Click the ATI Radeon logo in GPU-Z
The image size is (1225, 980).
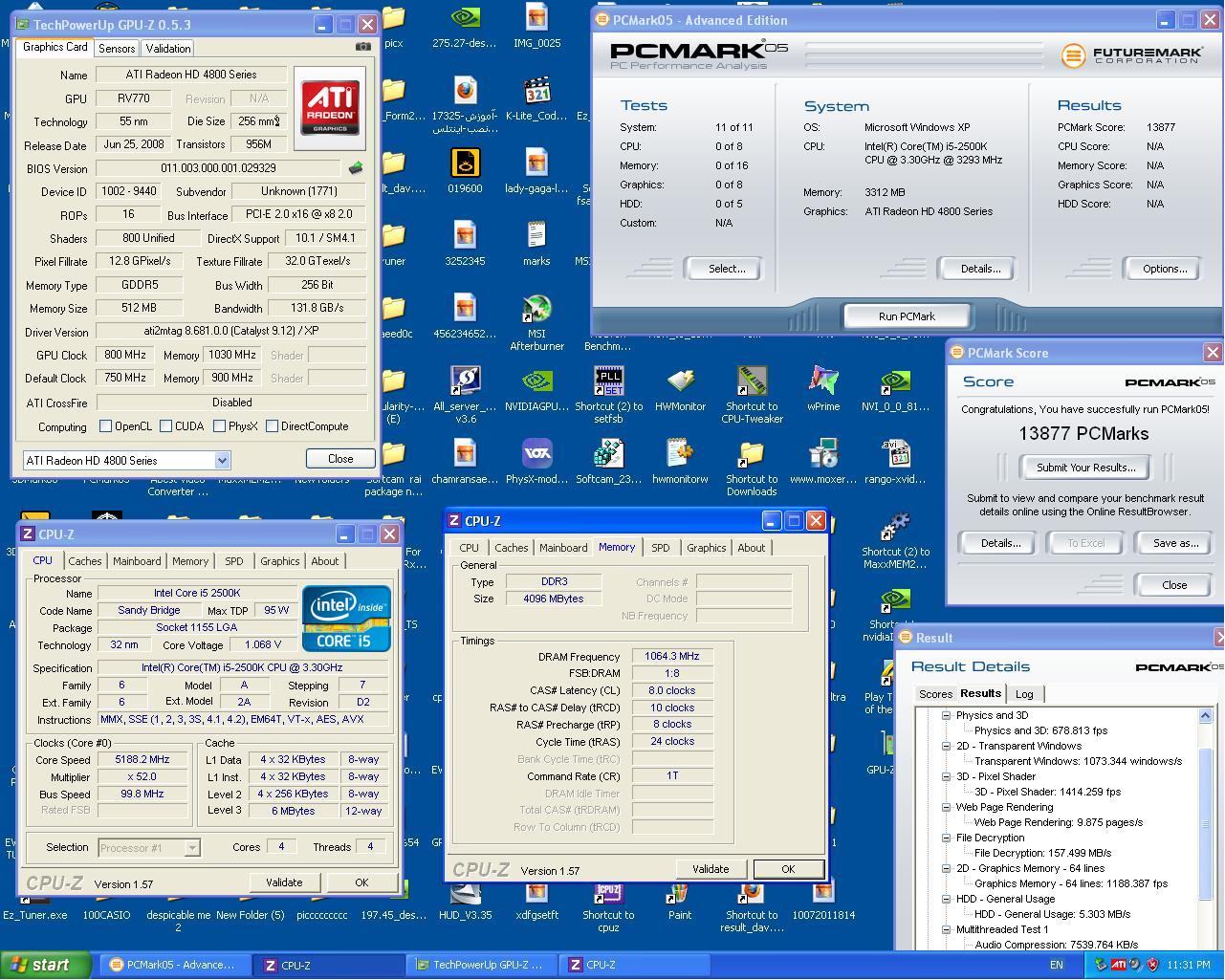pos(330,107)
